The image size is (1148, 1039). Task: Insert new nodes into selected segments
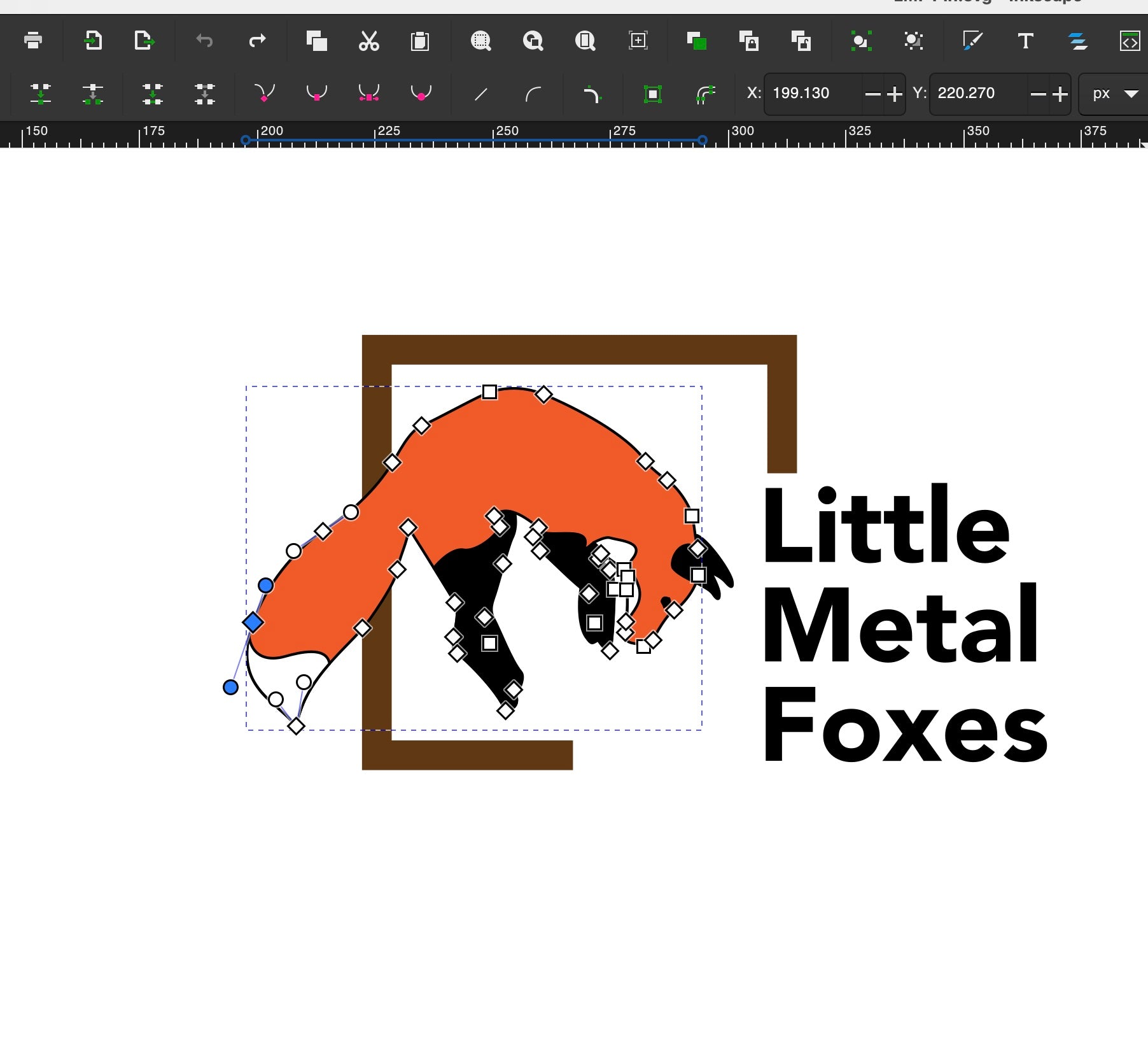click(41, 94)
